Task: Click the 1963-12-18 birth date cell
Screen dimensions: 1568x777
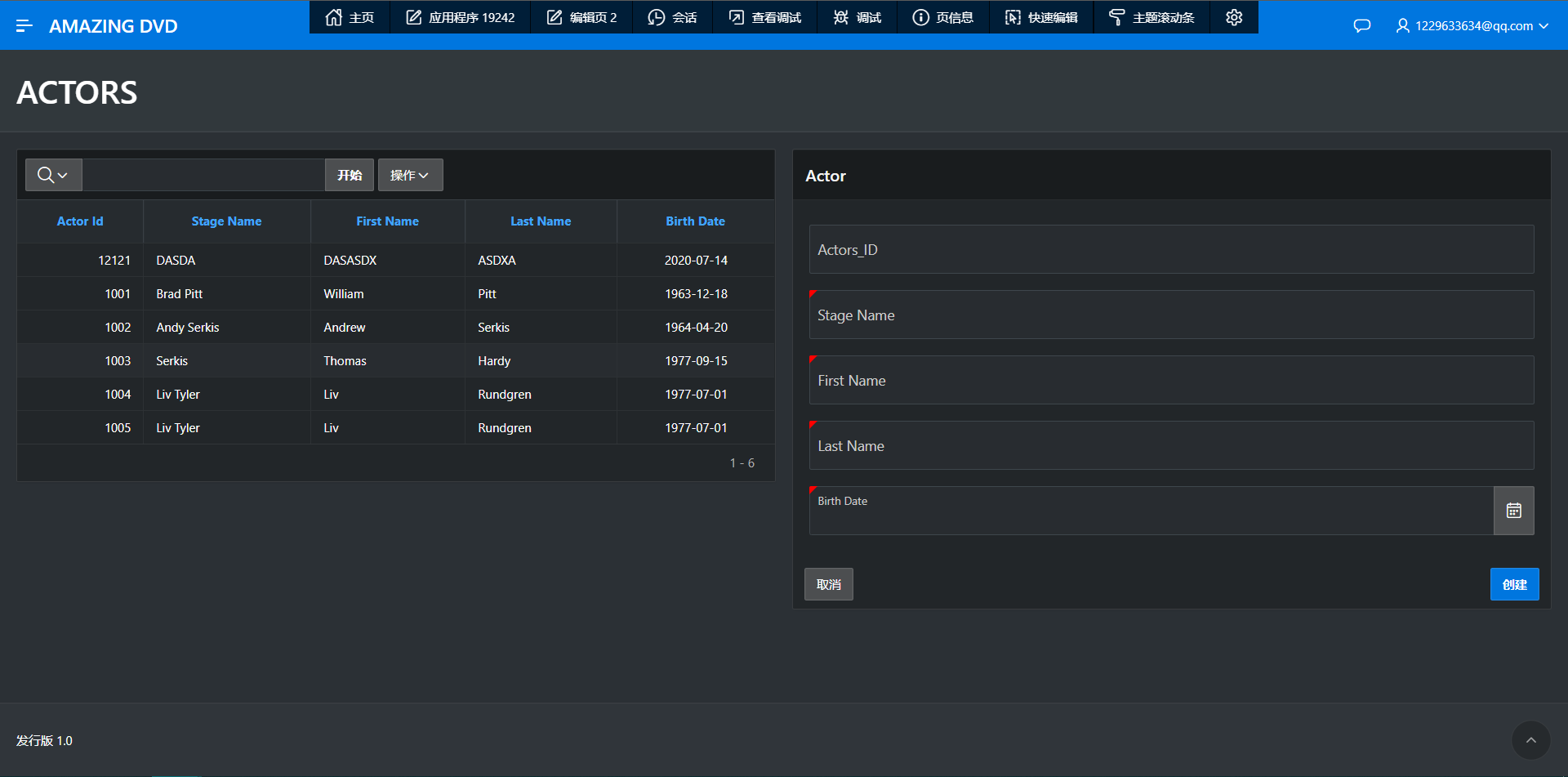Action: pos(696,294)
